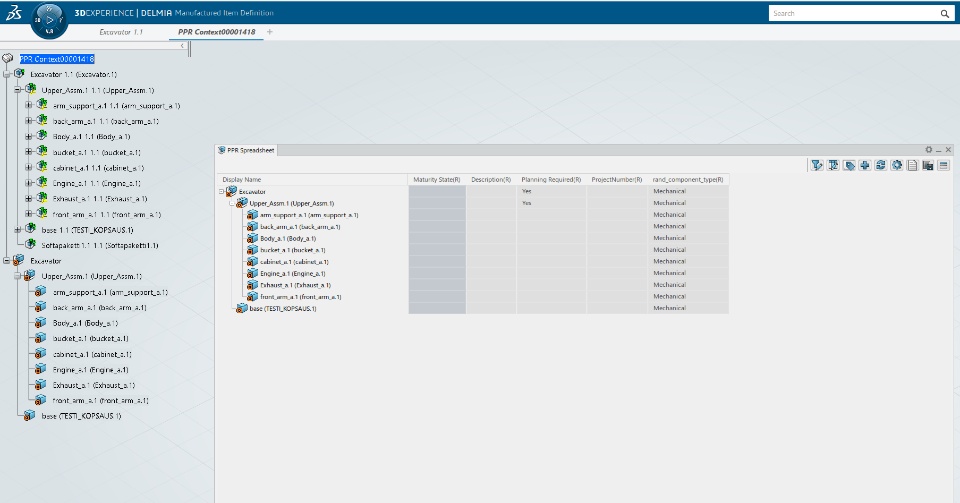Expand back_arm_a.1 1.1 in the tree
The image size is (960, 503).
28,121
